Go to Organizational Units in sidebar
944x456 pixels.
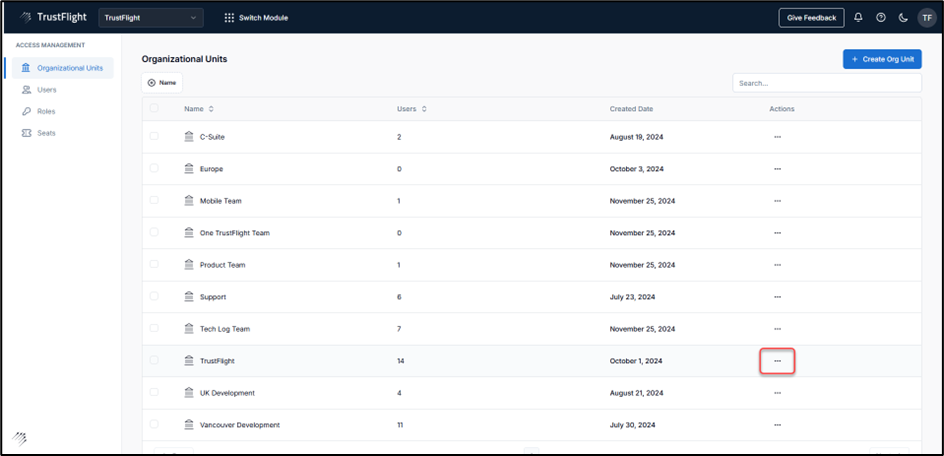click(x=63, y=68)
